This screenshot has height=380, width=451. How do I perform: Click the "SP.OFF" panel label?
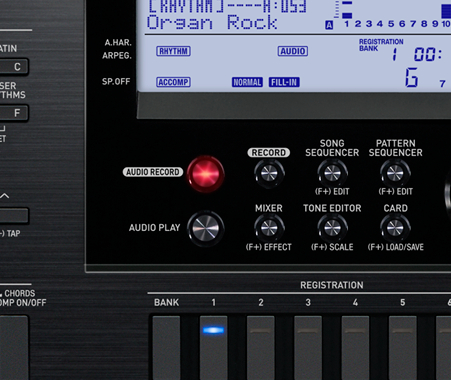pos(116,81)
